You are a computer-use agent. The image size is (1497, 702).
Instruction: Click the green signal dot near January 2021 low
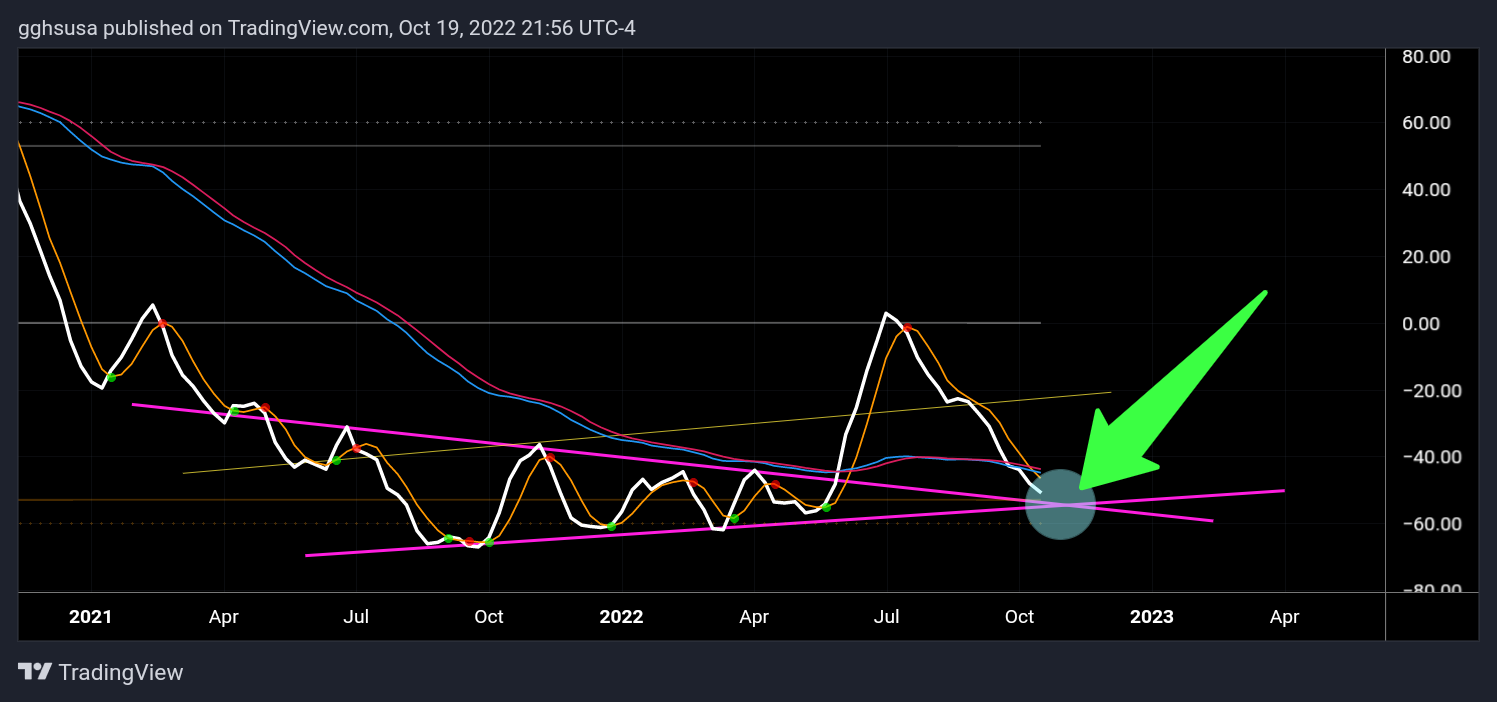pyautogui.click(x=111, y=377)
